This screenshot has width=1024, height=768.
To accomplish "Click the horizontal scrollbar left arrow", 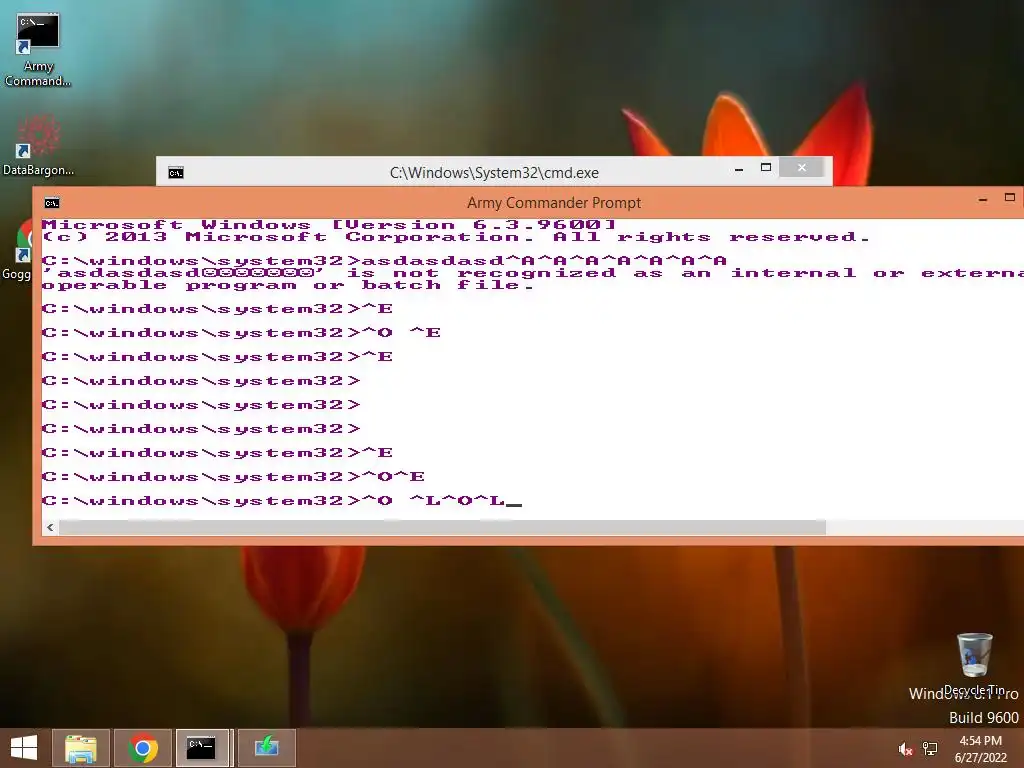I will [50, 527].
